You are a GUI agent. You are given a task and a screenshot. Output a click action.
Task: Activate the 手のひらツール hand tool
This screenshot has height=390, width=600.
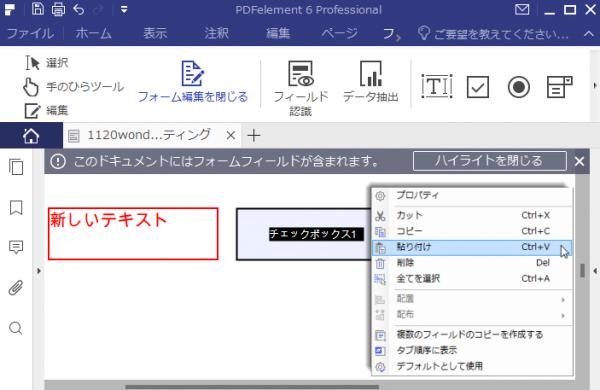(73, 87)
